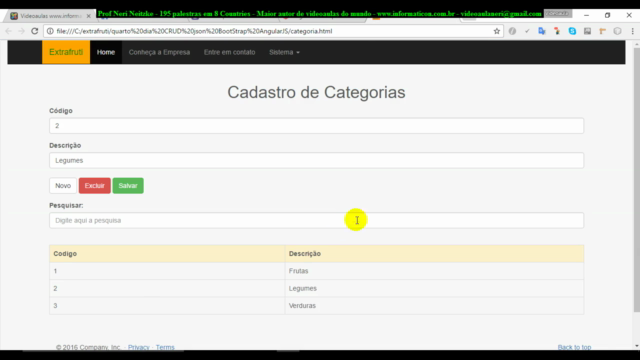
Task: Click the page vertical scrollbar
Action: (x=636, y=180)
